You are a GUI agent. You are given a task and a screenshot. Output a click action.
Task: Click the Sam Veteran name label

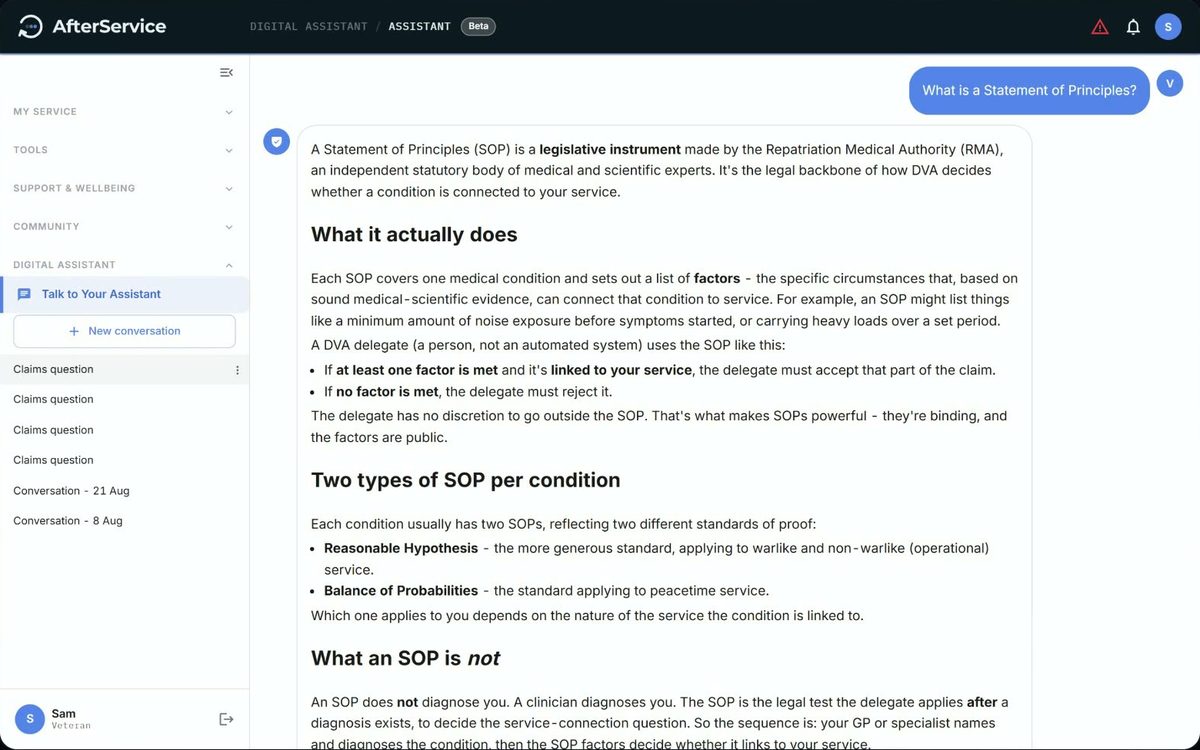71,719
